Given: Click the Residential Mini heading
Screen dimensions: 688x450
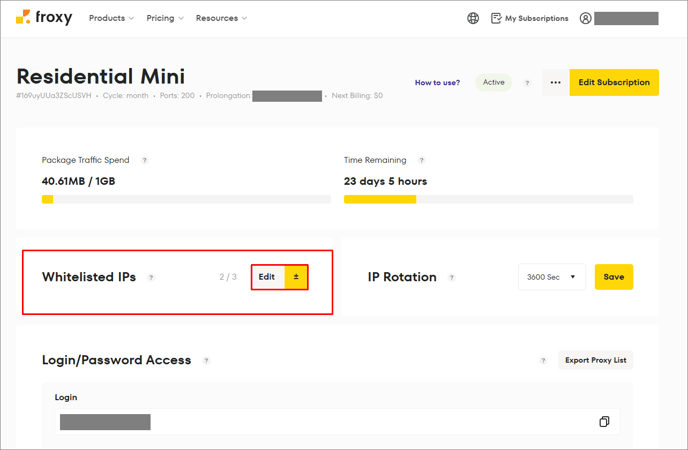Looking at the screenshot, I should tap(100, 76).
